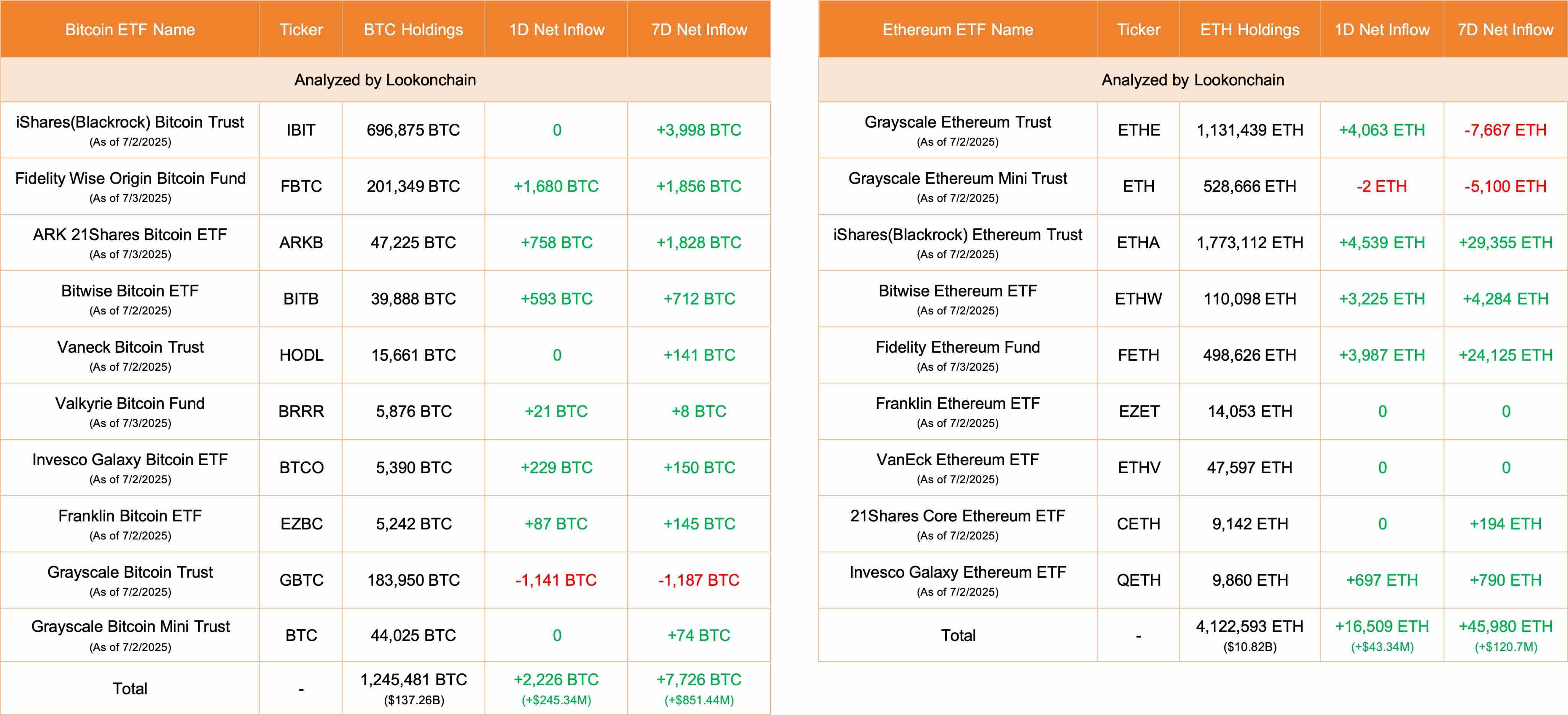This screenshot has height=715, width=1568.
Task: Click the Ethereum total 4,122,593 ETH cell
Action: (x=1249, y=627)
